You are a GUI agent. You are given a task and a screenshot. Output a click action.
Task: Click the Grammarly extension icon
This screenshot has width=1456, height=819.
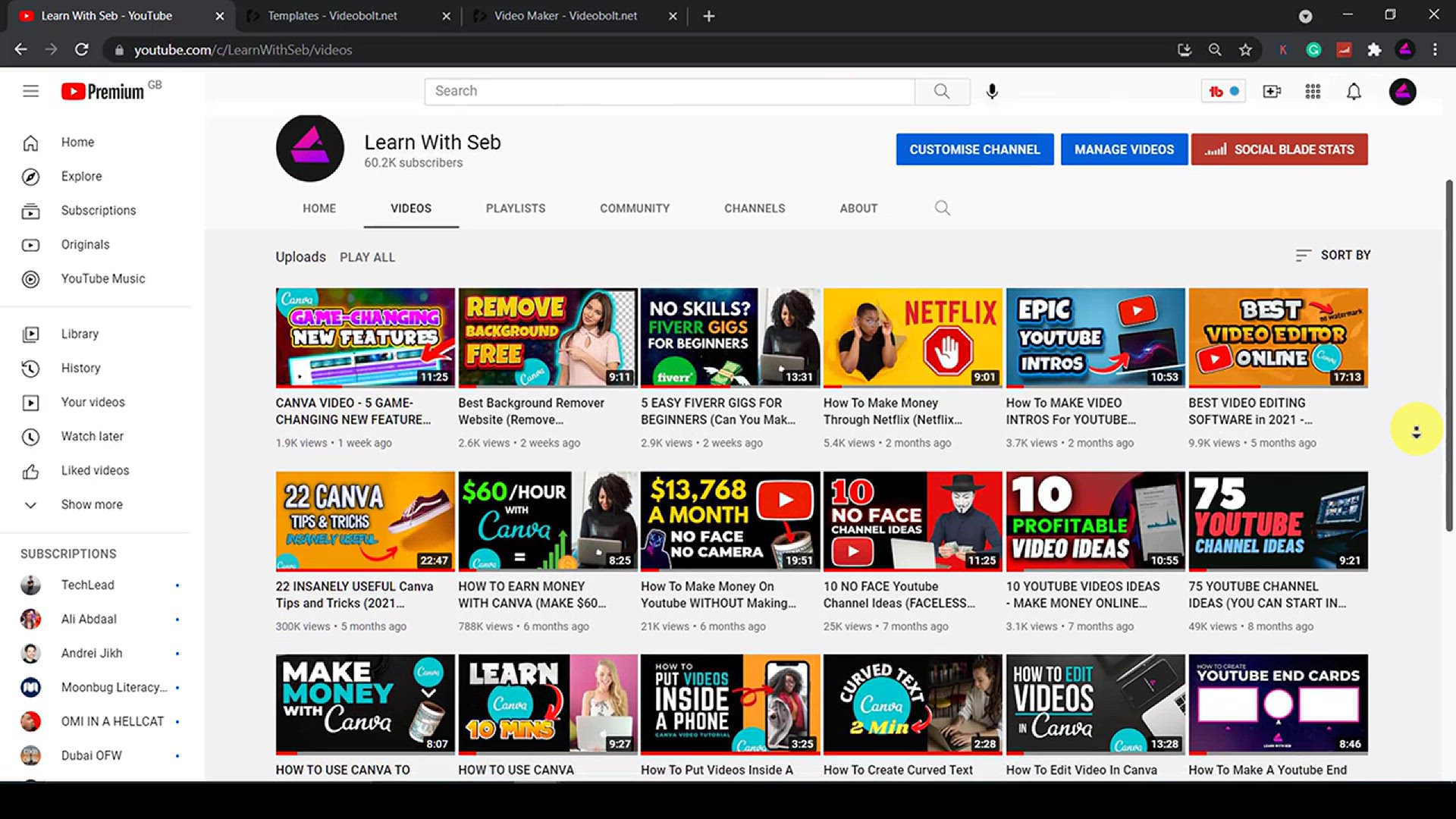coord(1313,50)
